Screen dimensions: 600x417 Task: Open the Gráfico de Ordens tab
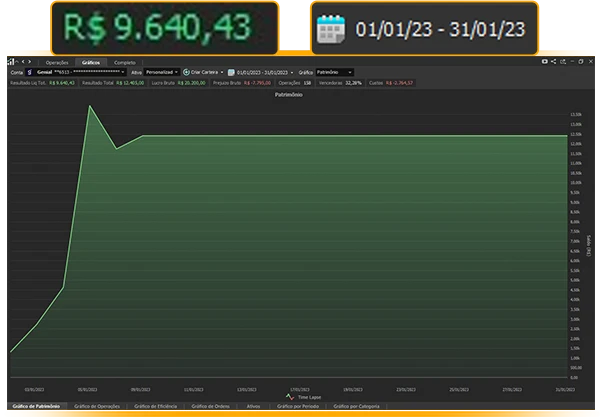click(x=210, y=406)
